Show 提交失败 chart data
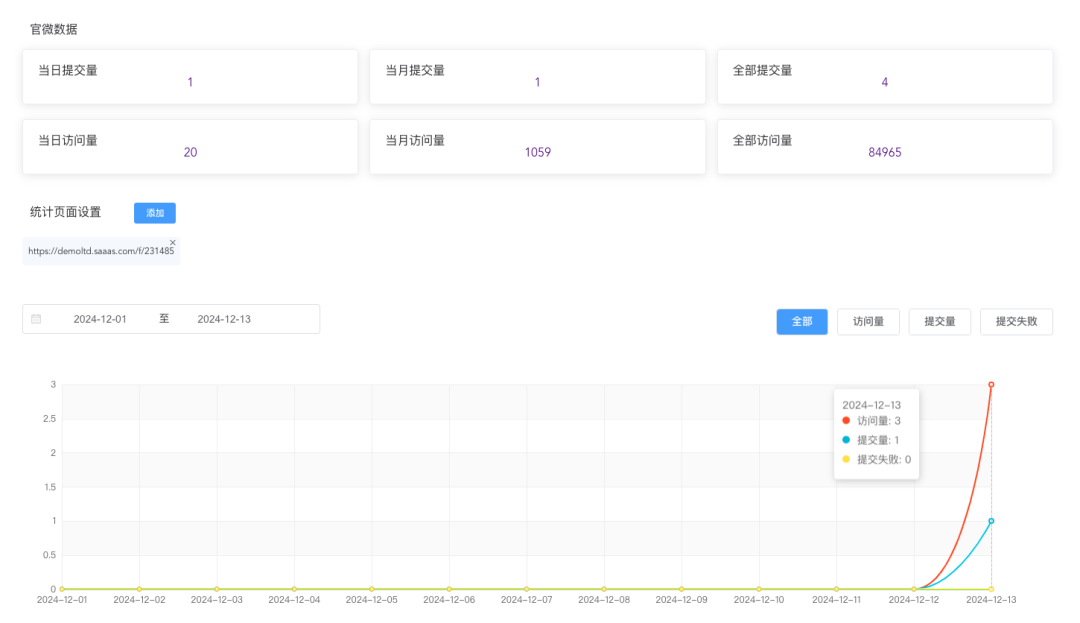The height and width of the screenshot is (623, 1080). [x=1015, y=322]
